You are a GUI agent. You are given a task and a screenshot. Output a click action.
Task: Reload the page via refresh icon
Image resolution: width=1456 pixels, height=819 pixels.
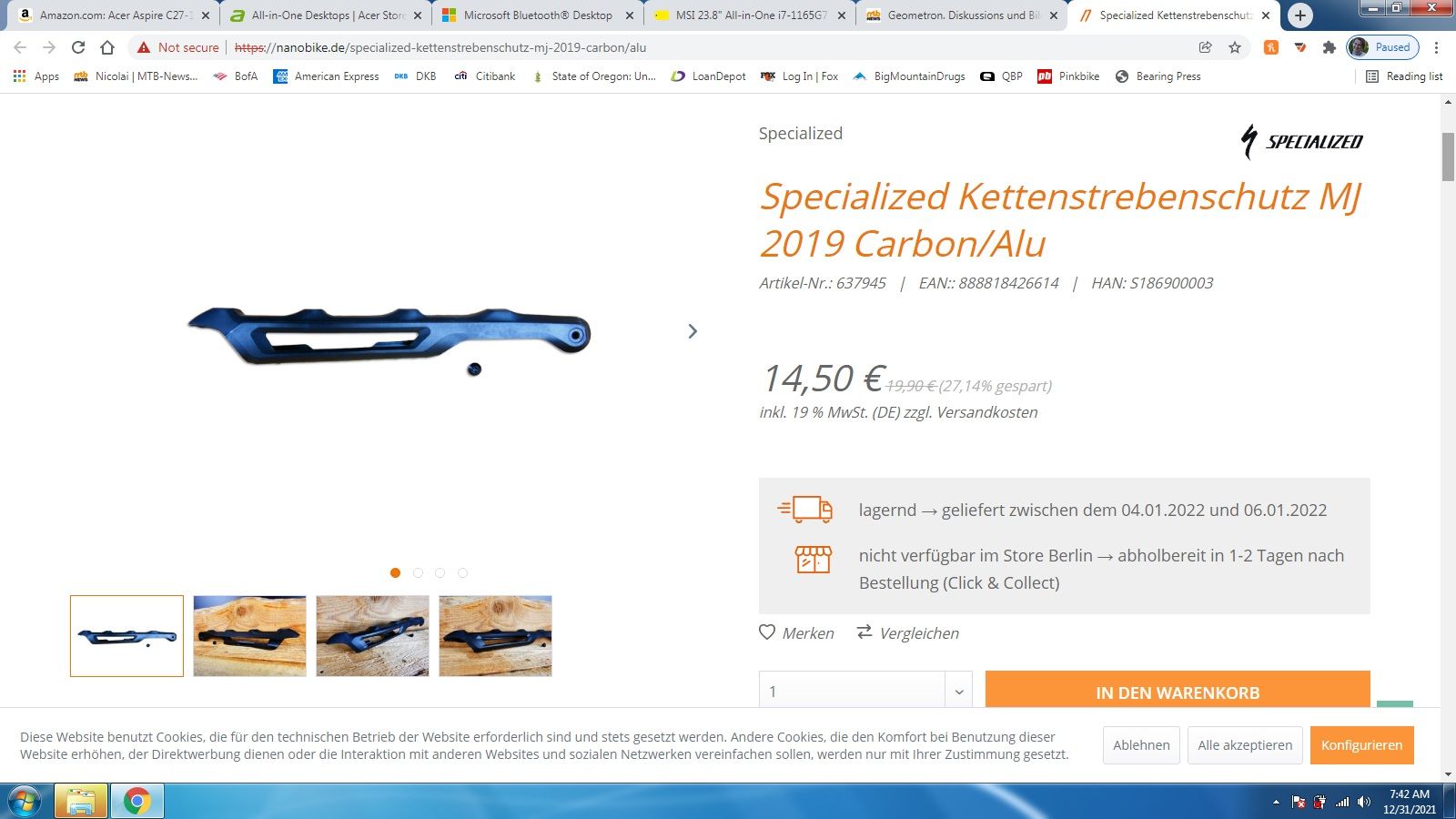point(78,47)
